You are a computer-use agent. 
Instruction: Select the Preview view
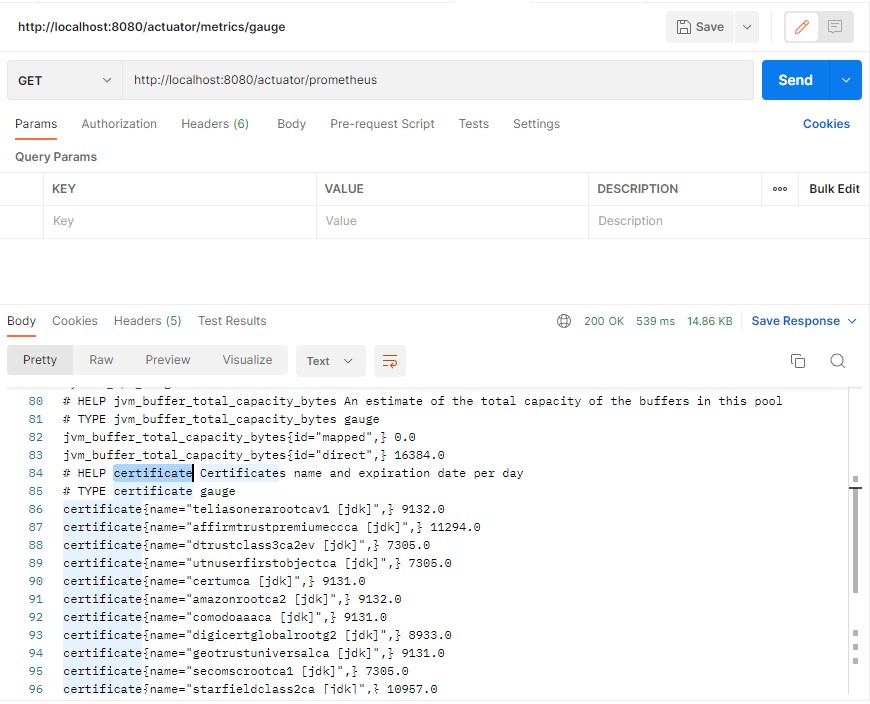(x=168, y=360)
